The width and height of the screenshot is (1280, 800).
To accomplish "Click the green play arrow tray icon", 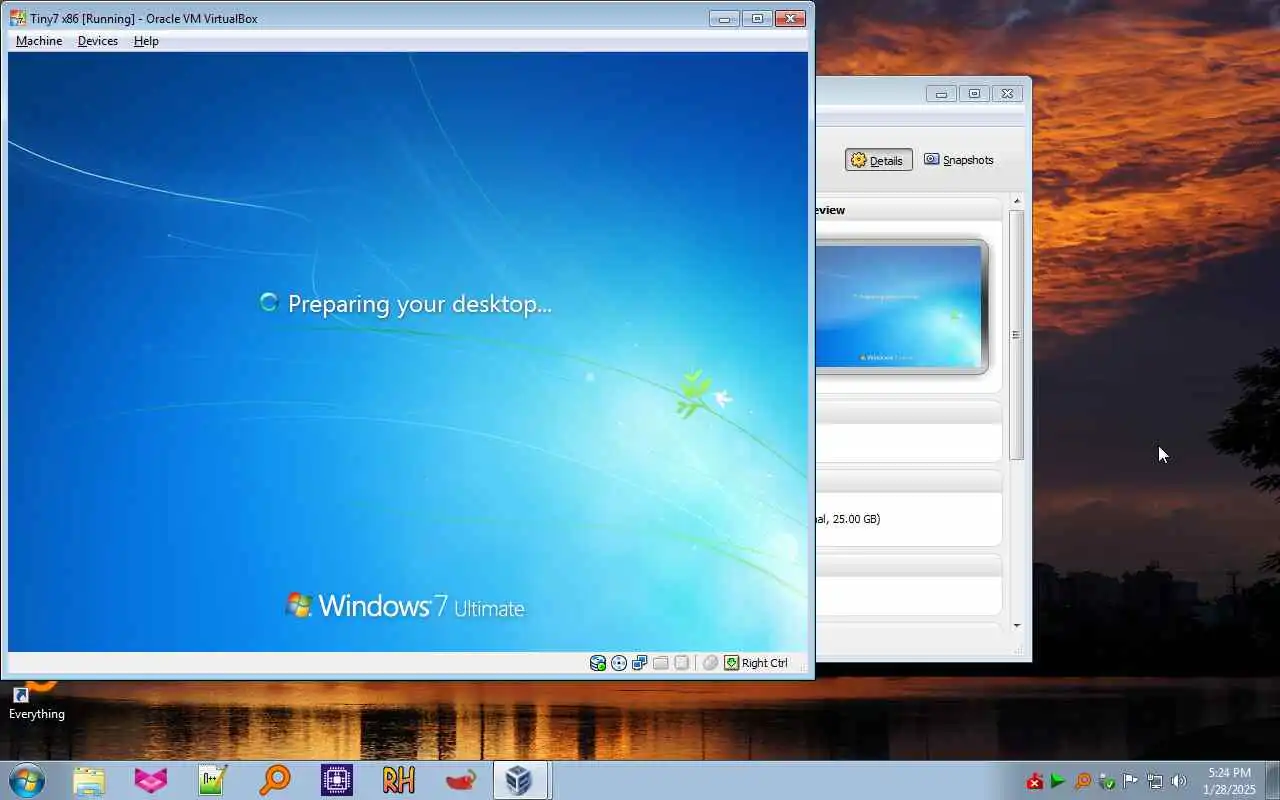I will click(1058, 781).
